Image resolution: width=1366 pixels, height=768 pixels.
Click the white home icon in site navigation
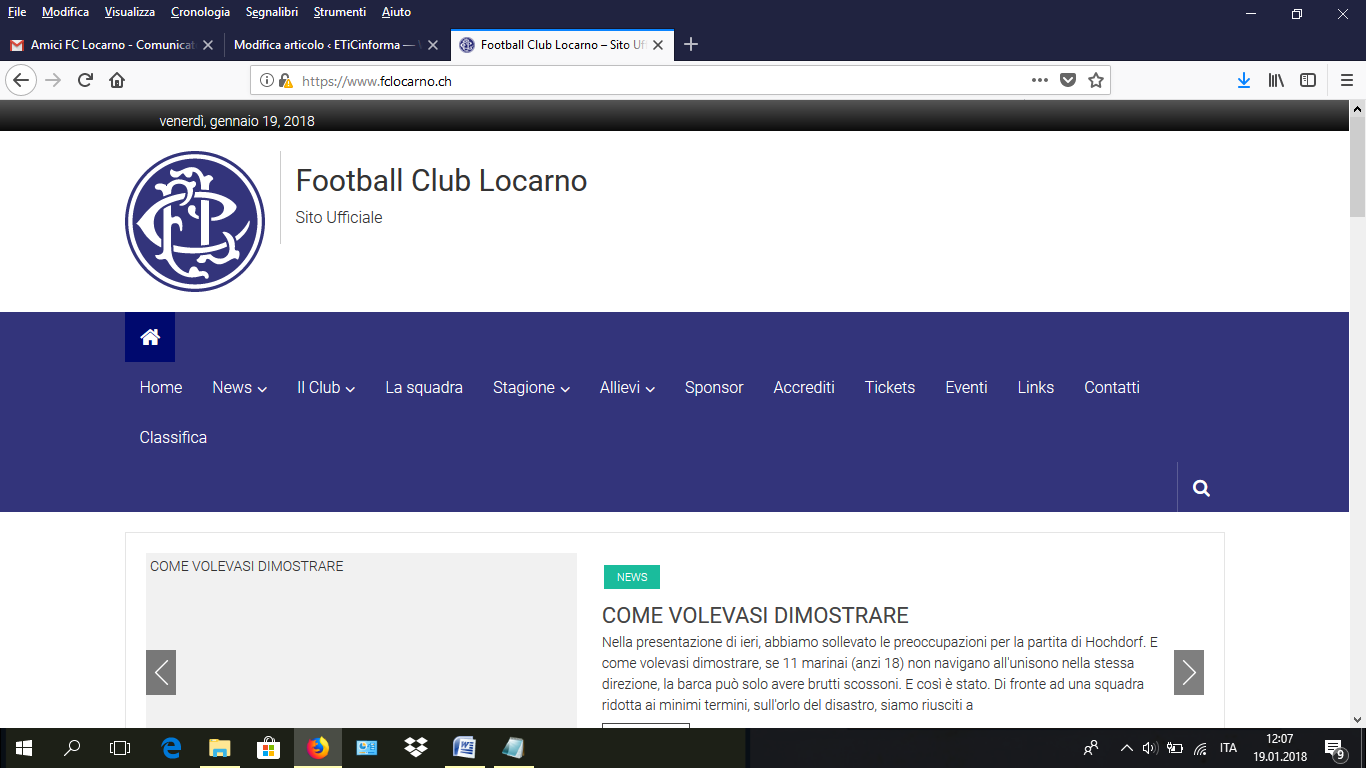[150, 337]
